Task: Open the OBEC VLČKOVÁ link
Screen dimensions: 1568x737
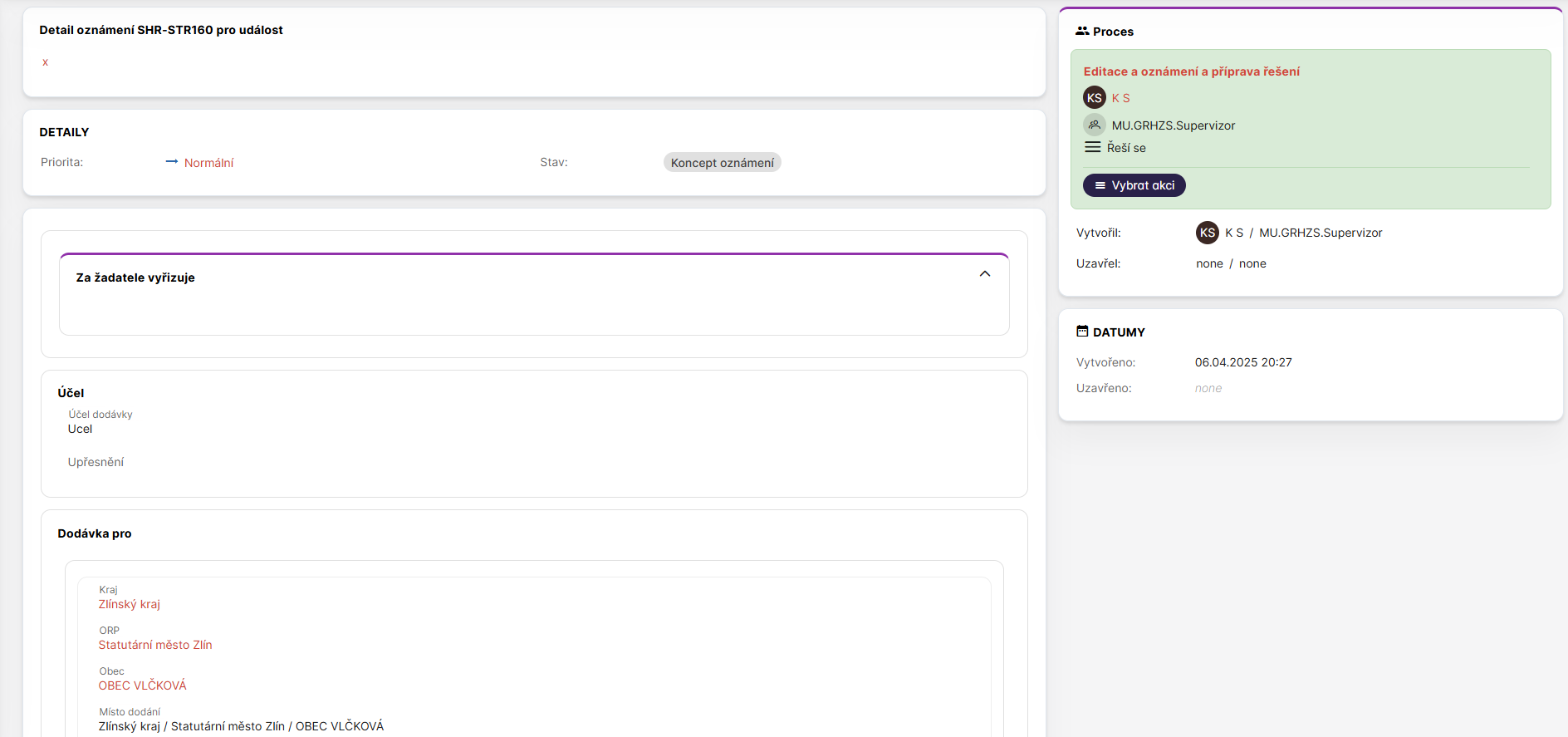Action: tap(142, 685)
